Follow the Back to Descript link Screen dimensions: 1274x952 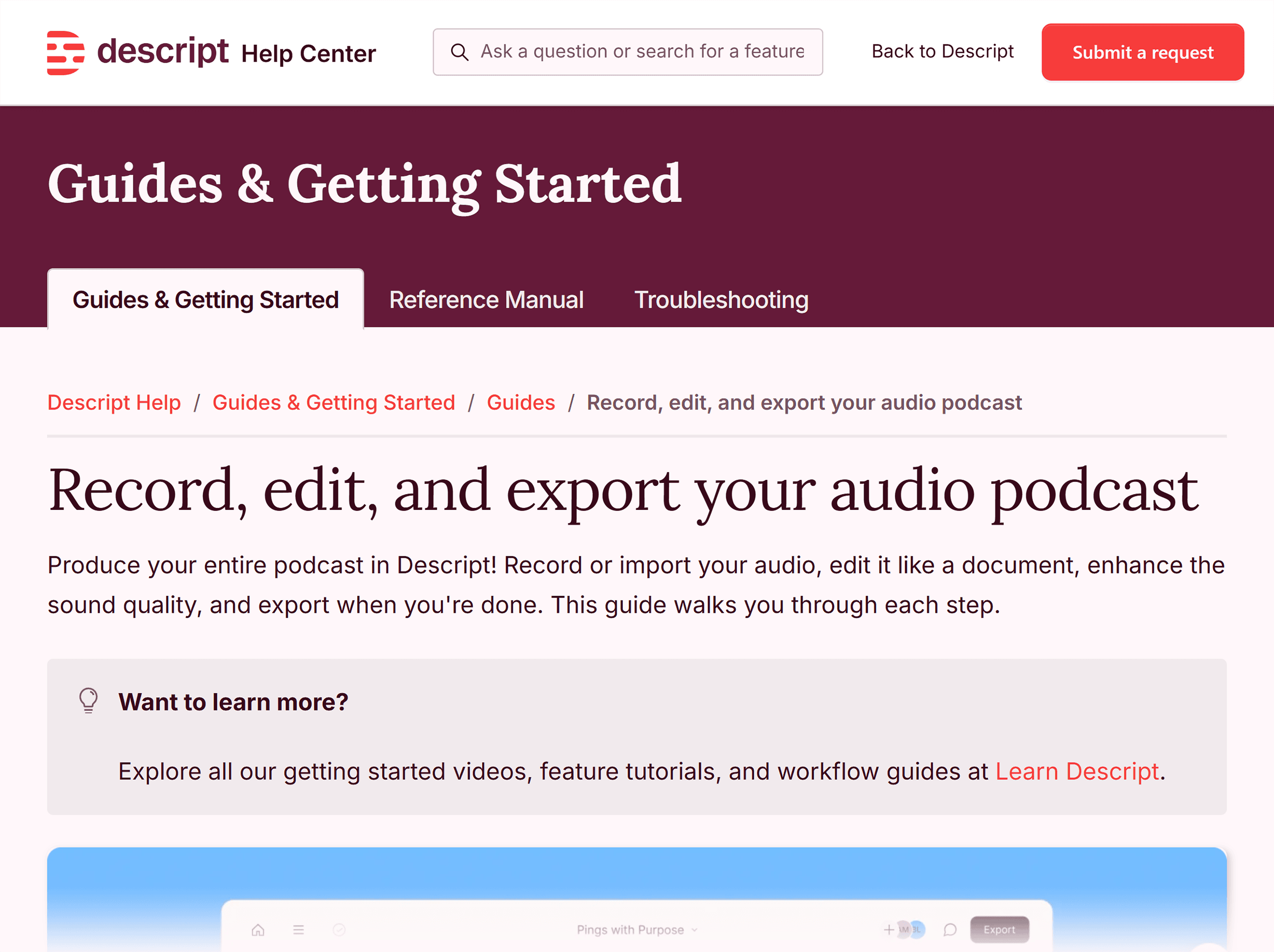[942, 51]
